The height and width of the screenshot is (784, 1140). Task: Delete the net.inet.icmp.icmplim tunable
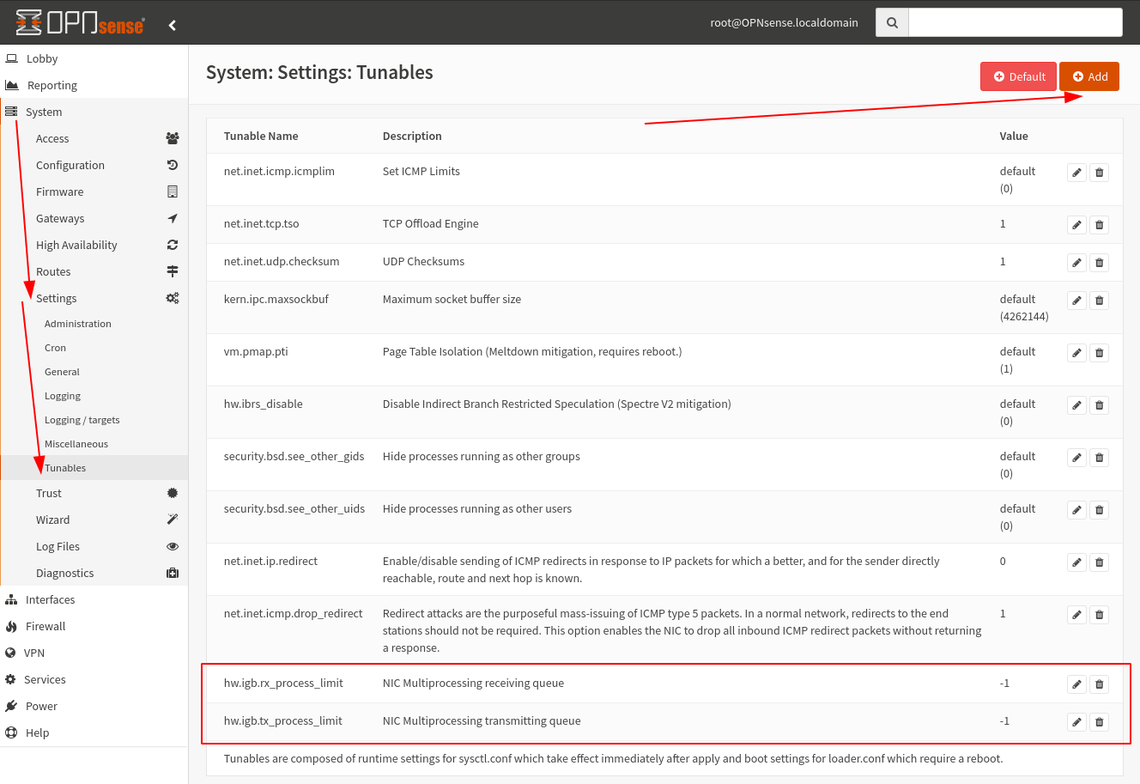click(1099, 172)
